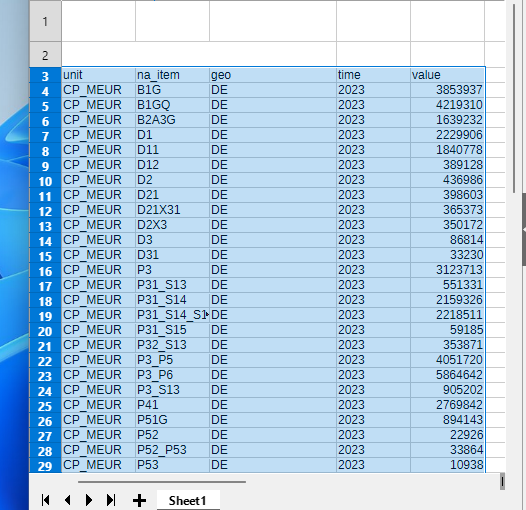Select value cell 1639232
526x510 pixels.
point(448,120)
